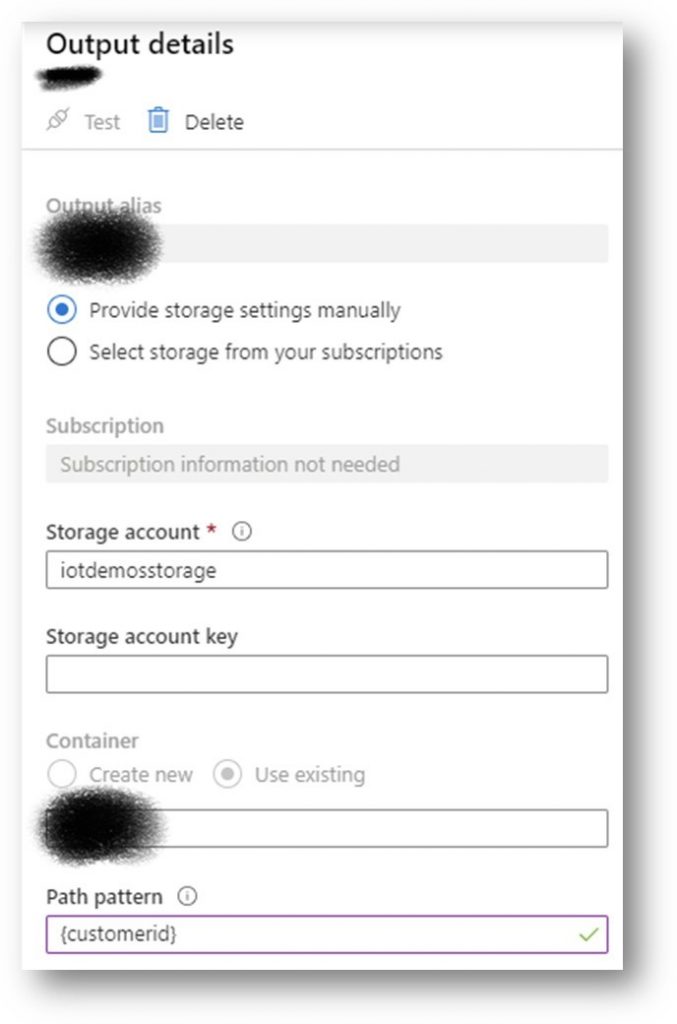Screen dimensions: 677x1024
Task: Click the Container name input box
Action: [x=327, y=829]
